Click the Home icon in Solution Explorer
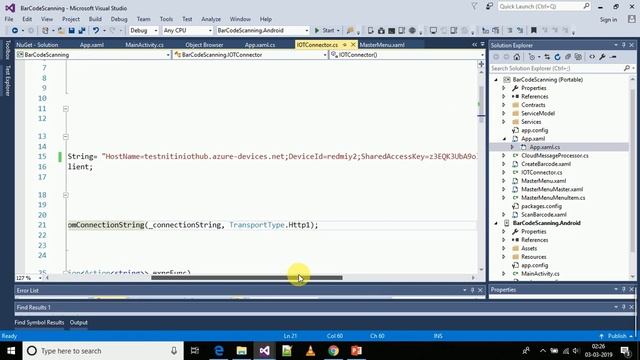Screen dimensions: 640x360 tap(517, 57)
